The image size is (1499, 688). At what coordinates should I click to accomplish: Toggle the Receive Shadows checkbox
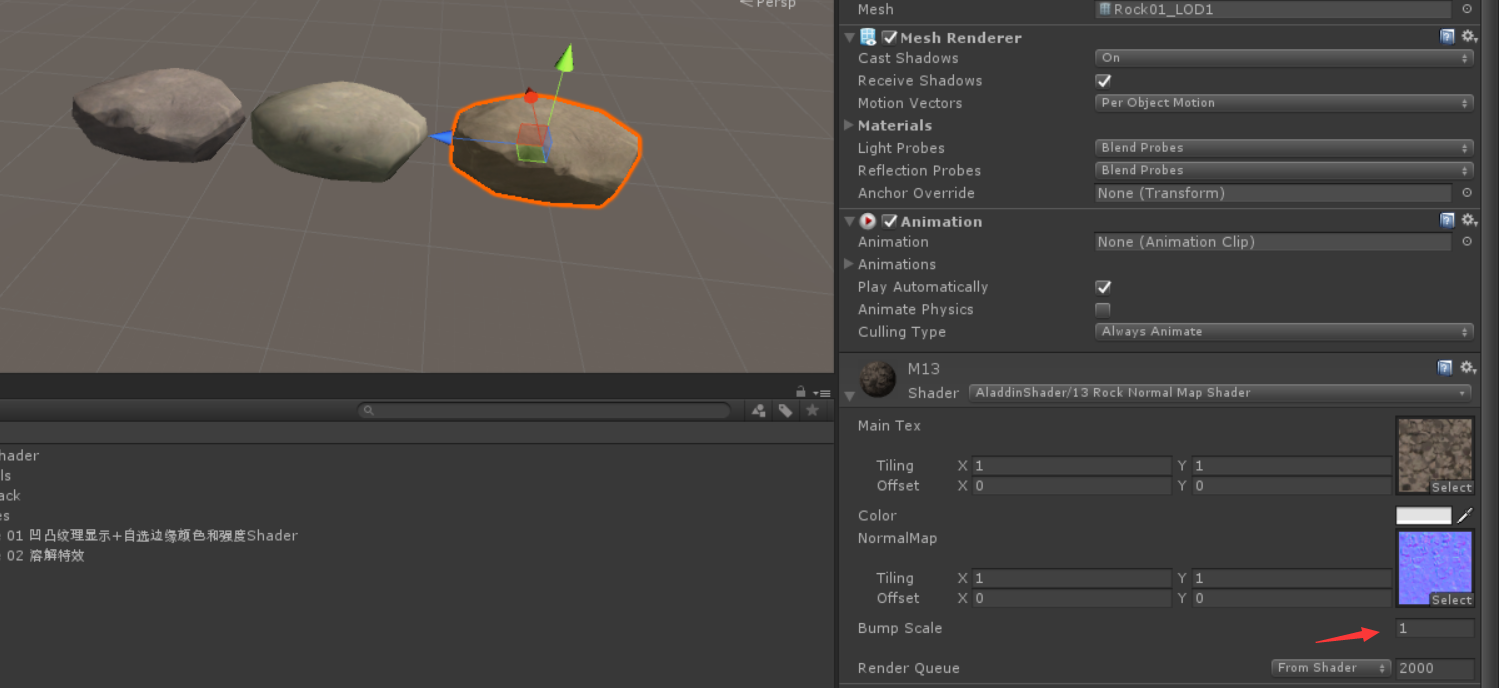point(1103,80)
